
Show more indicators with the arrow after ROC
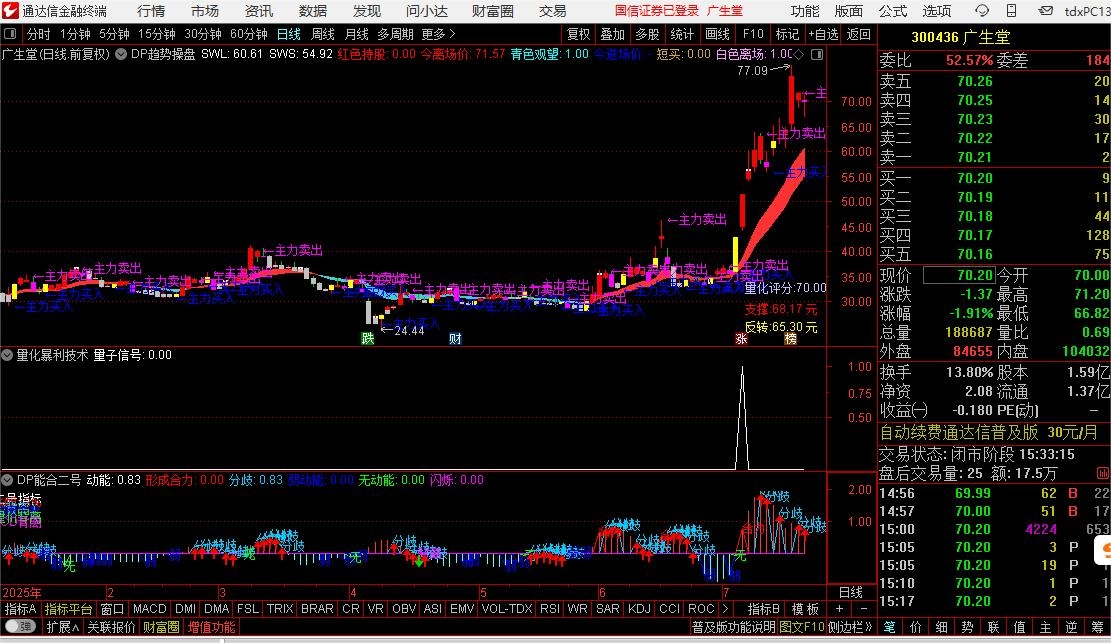click(725, 609)
